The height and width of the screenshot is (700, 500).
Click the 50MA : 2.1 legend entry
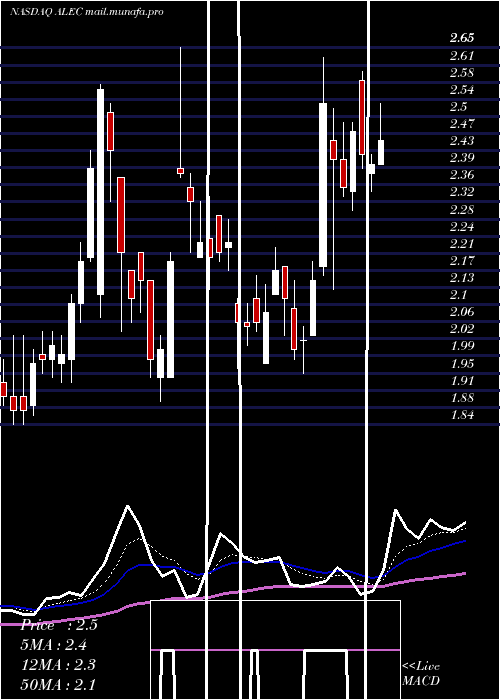pyautogui.click(x=58, y=684)
